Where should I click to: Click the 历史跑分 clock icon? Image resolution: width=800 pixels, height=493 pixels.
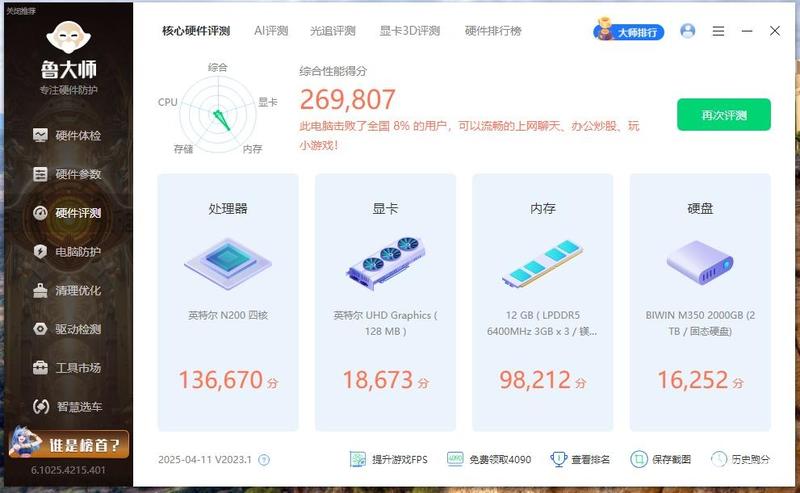pos(719,459)
